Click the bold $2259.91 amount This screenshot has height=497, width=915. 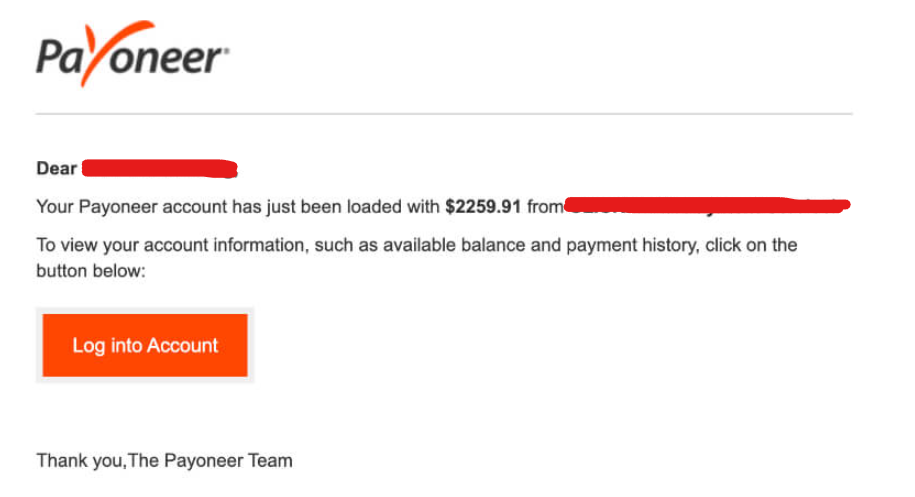click(x=483, y=206)
